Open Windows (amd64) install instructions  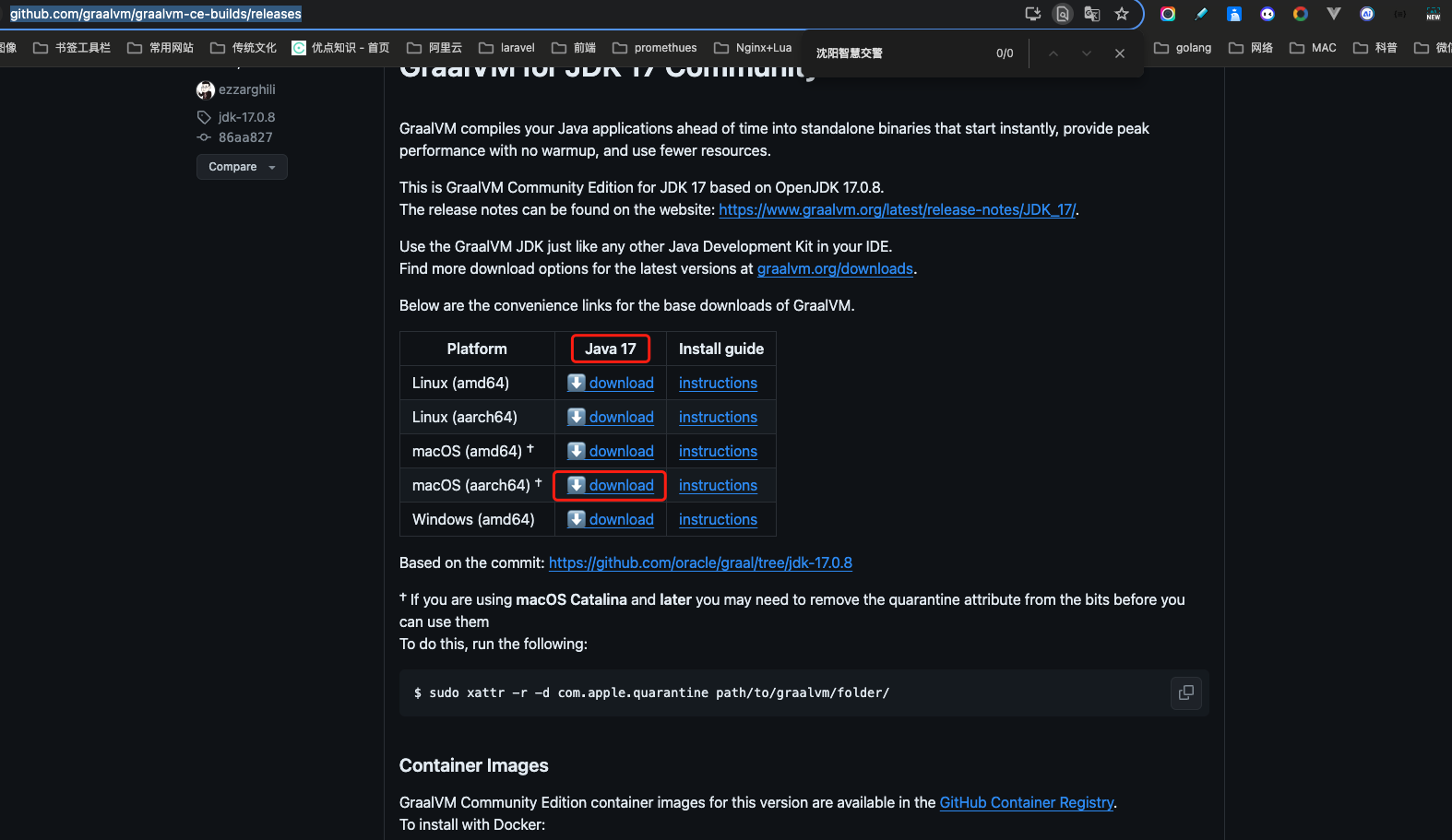[718, 519]
